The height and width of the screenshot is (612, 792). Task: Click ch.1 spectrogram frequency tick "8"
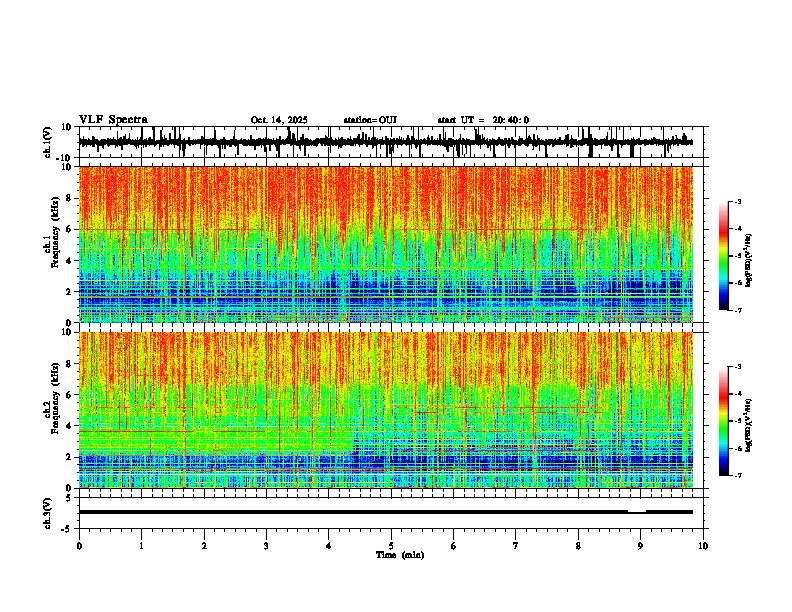point(69,198)
